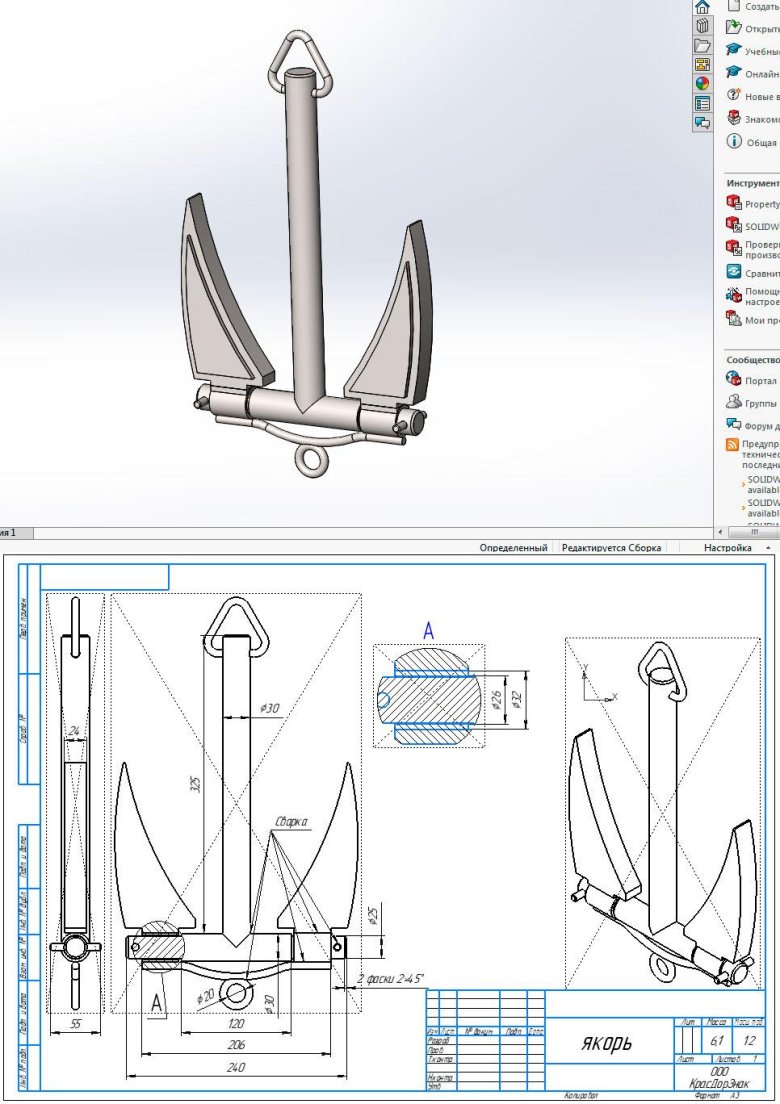Viewport: 780px width, 1104px height.
Task: Open the File Explorer pane tab
Action: pyautogui.click(x=702, y=46)
